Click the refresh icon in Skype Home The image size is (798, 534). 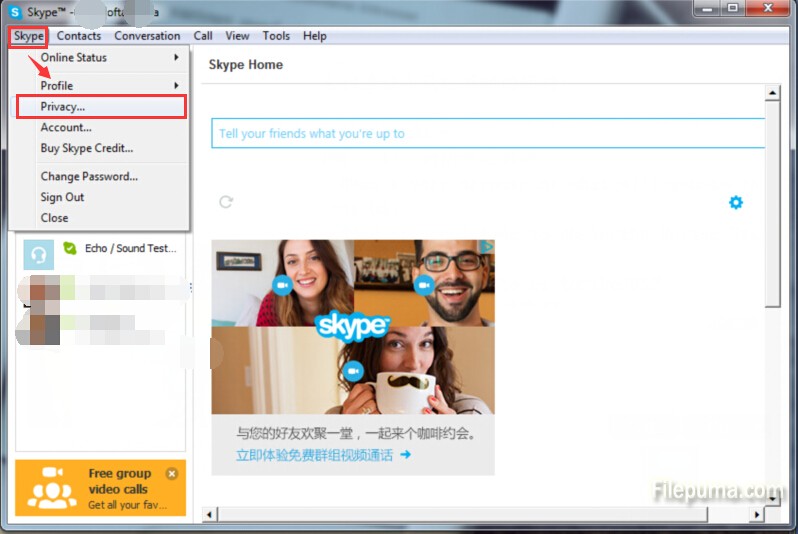pyautogui.click(x=226, y=202)
